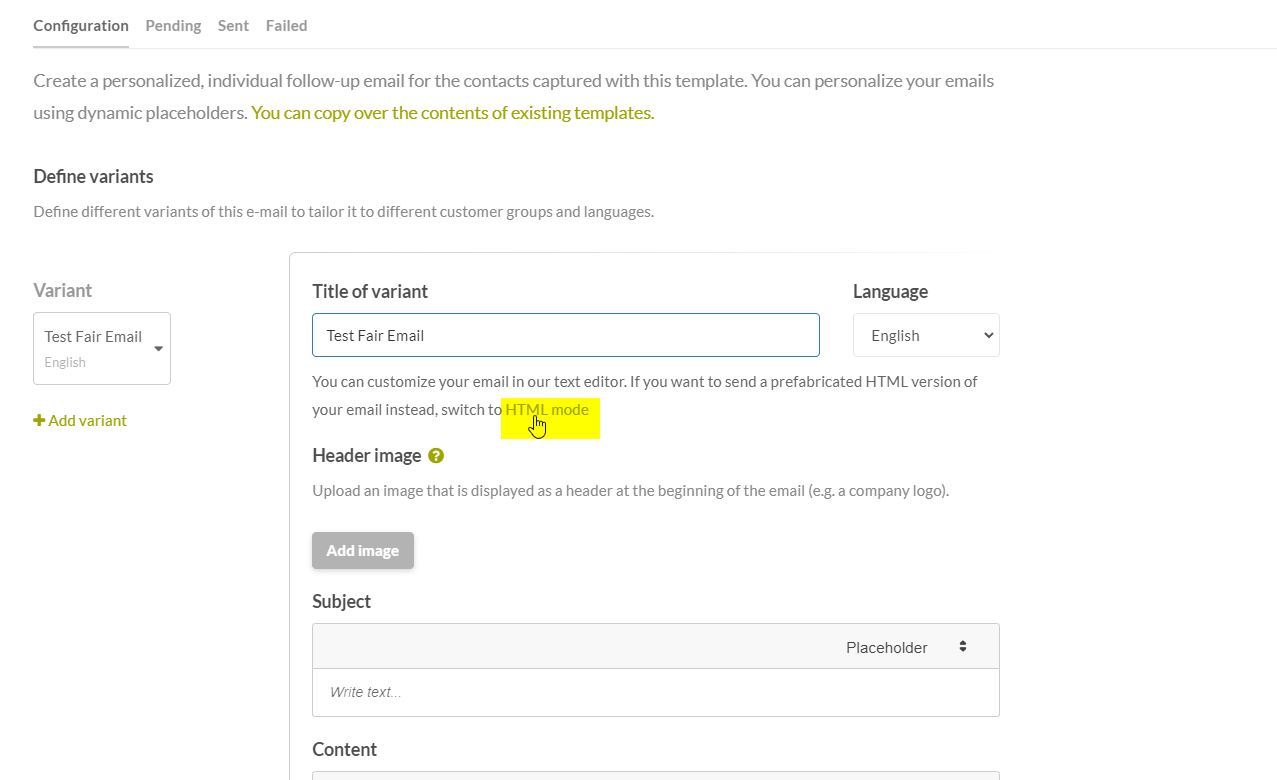Go to the Failed tab
This screenshot has width=1277, height=780.
point(286,26)
